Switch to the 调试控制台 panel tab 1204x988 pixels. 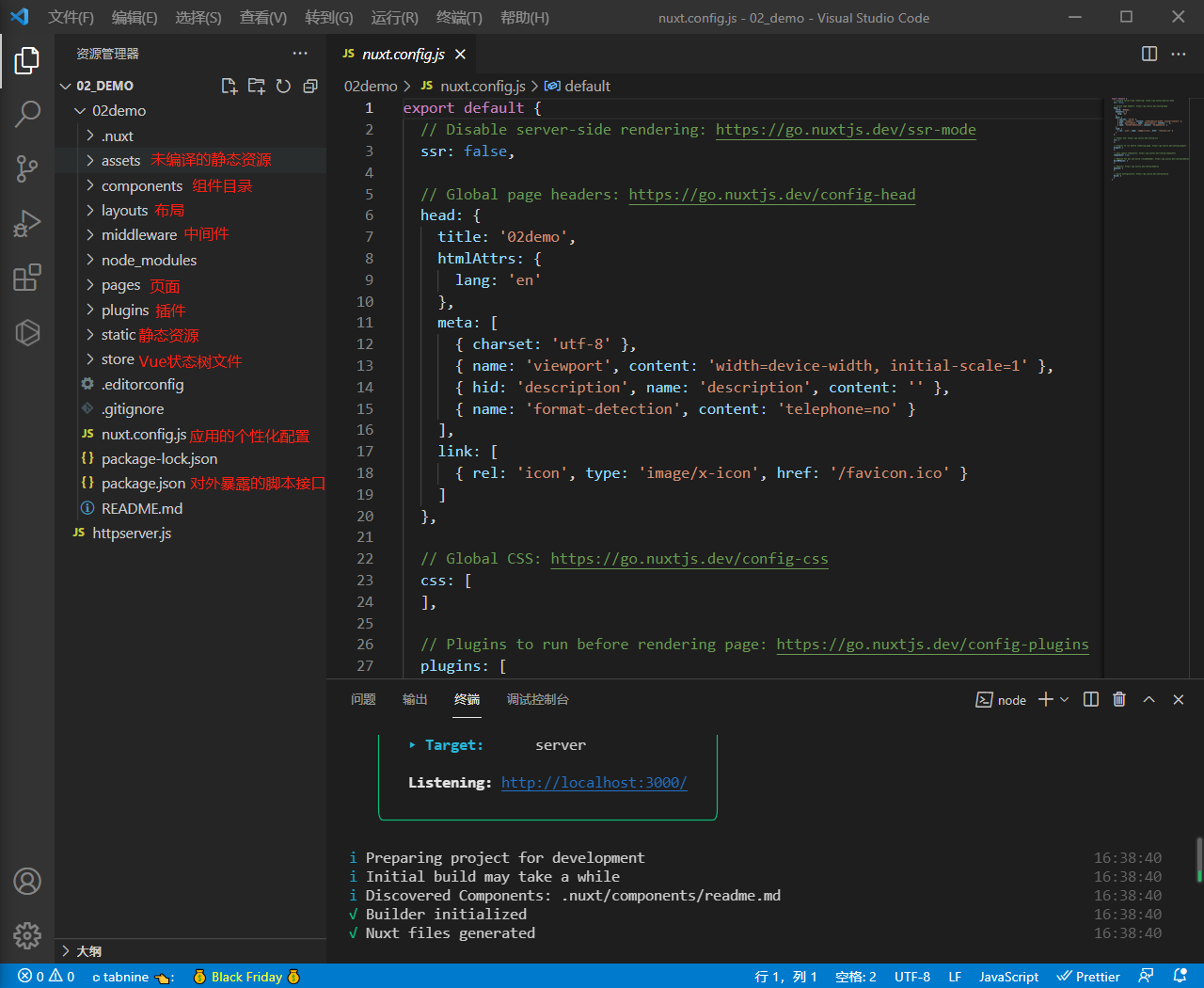click(538, 699)
